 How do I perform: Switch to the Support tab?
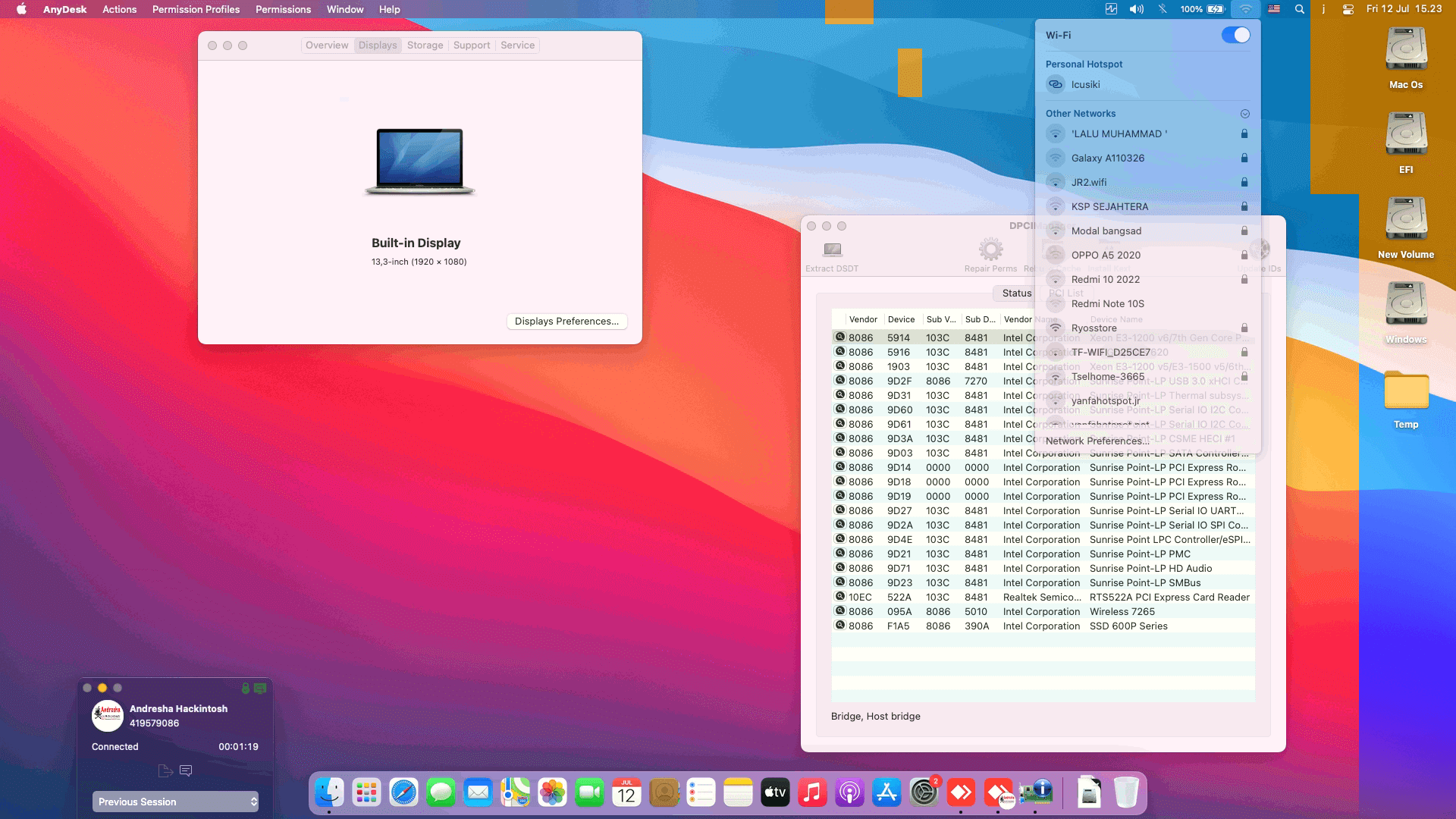pyautogui.click(x=472, y=45)
